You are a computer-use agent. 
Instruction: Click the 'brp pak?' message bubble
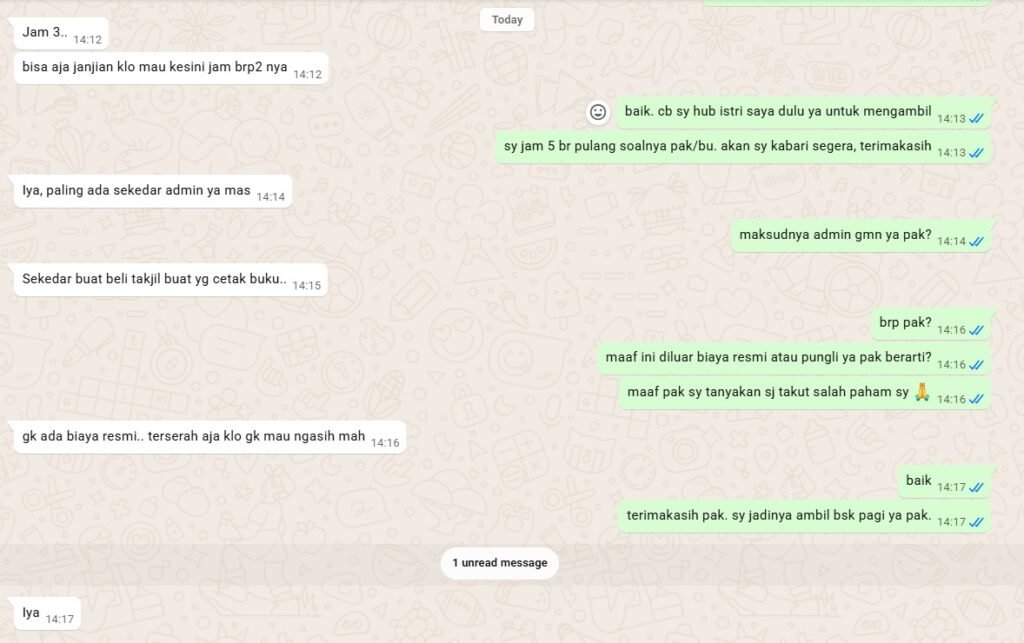point(931,324)
